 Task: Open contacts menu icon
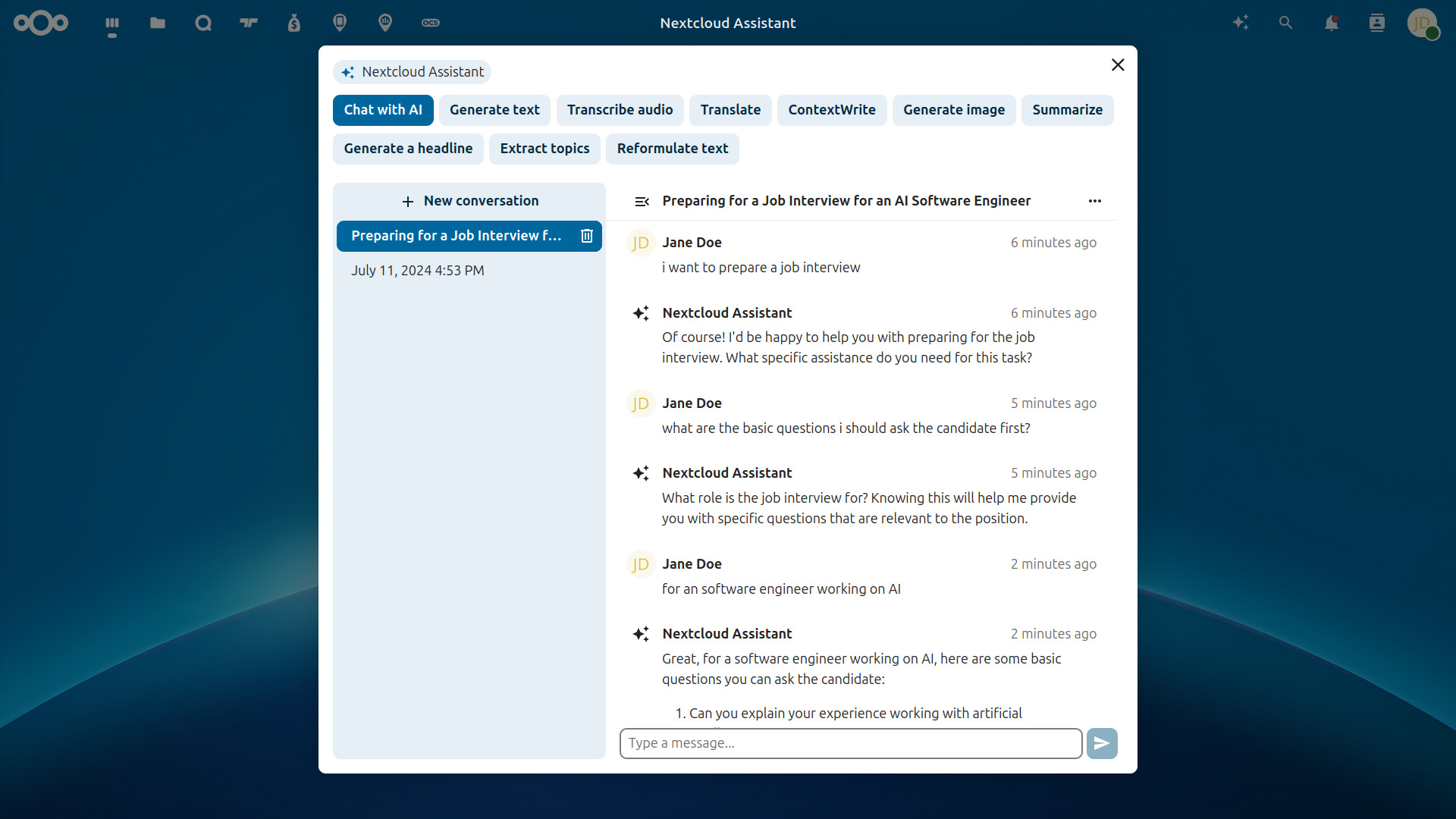(1377, 23)
